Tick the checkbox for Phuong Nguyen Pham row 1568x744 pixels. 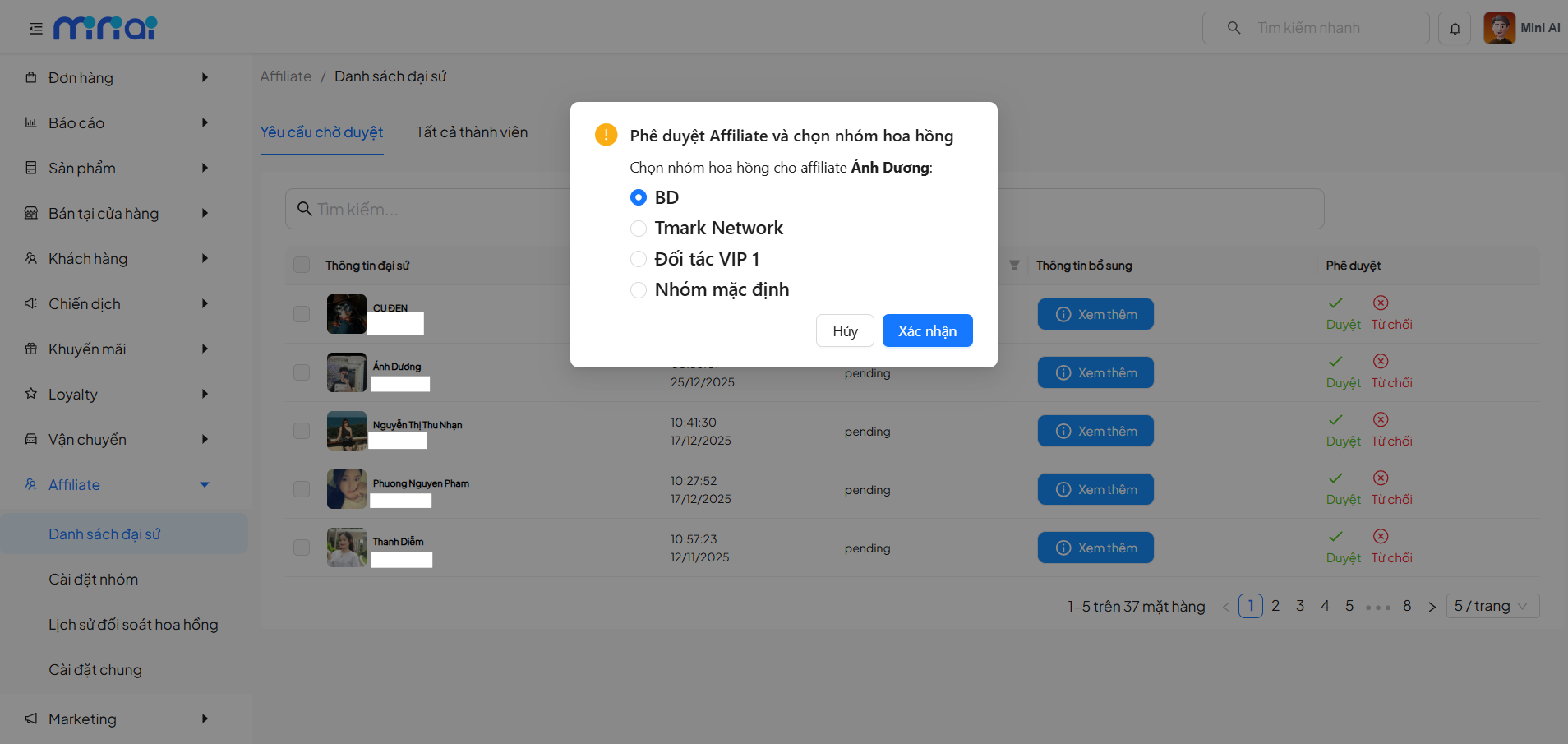click(302, 490)
